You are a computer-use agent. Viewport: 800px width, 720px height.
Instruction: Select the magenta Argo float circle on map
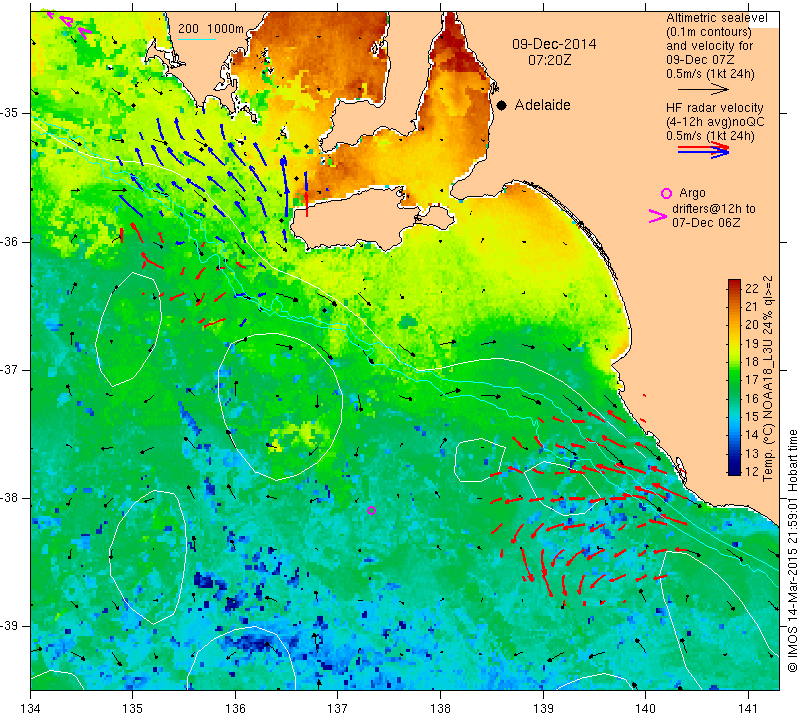click(x=371, y=510)
